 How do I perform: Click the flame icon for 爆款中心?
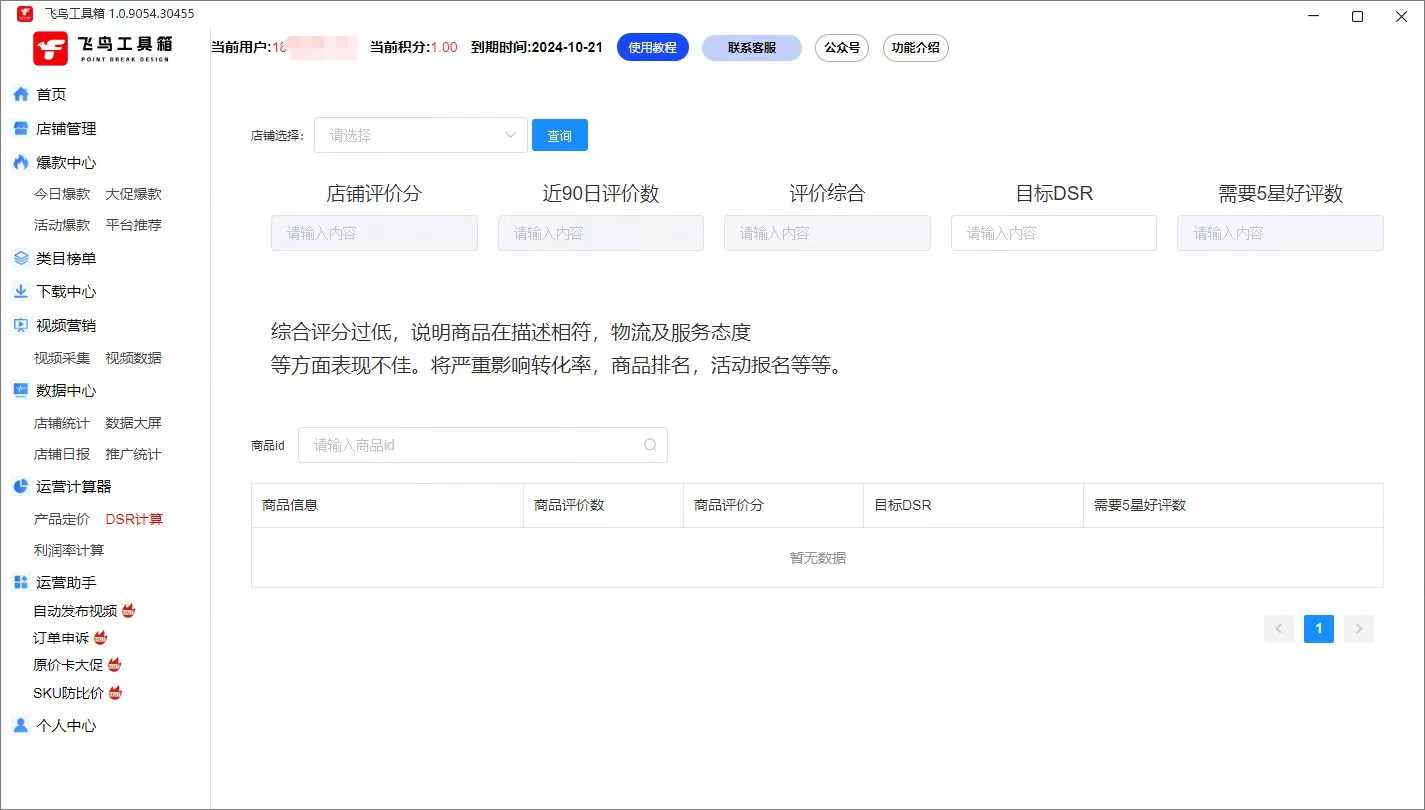[20, 162]
